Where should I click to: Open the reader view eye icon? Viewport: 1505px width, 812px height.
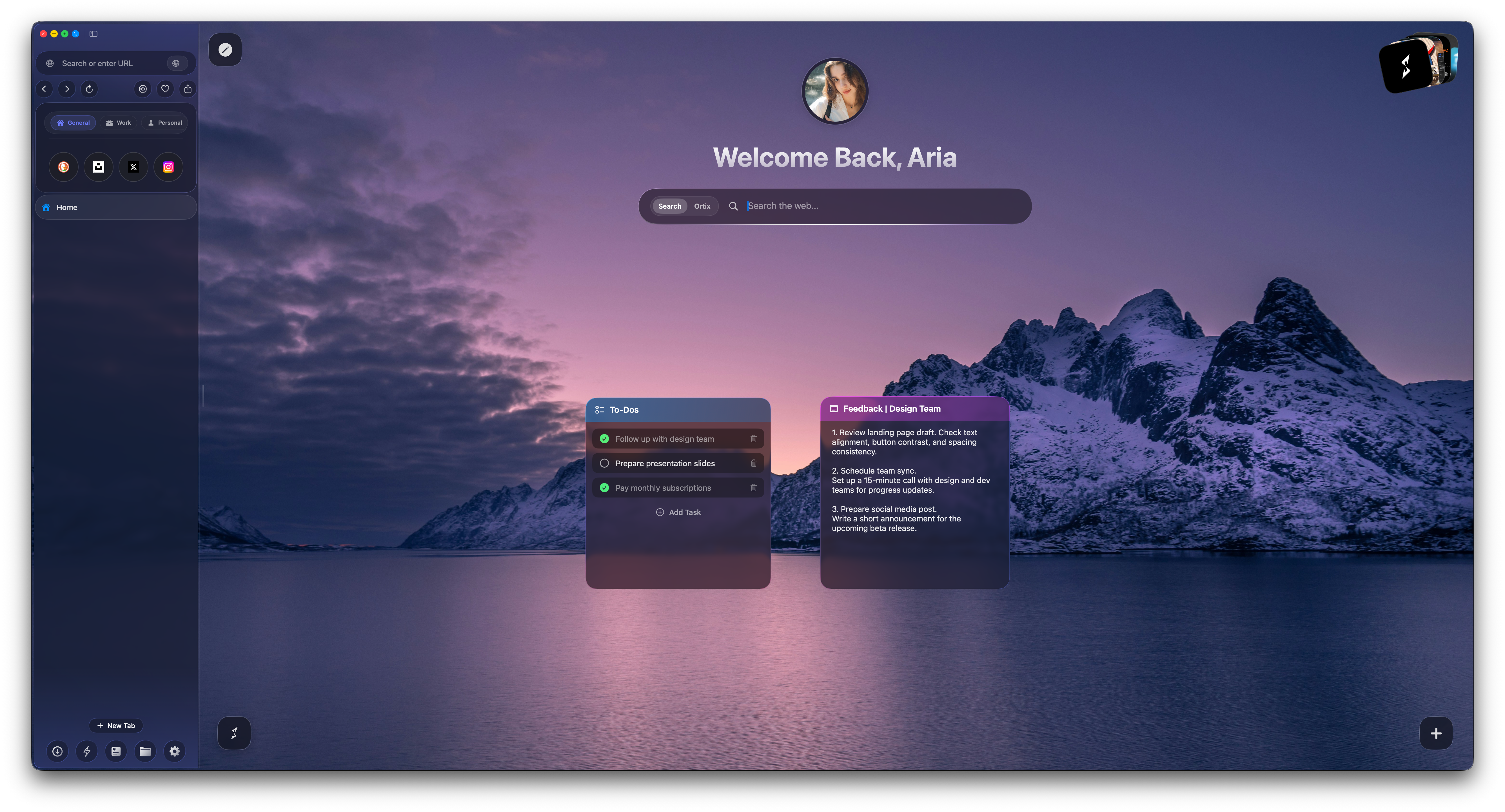tap(143, 89)
